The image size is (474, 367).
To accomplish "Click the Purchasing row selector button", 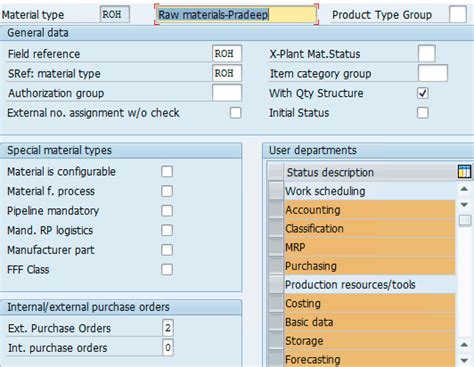I will click(276, 266).
